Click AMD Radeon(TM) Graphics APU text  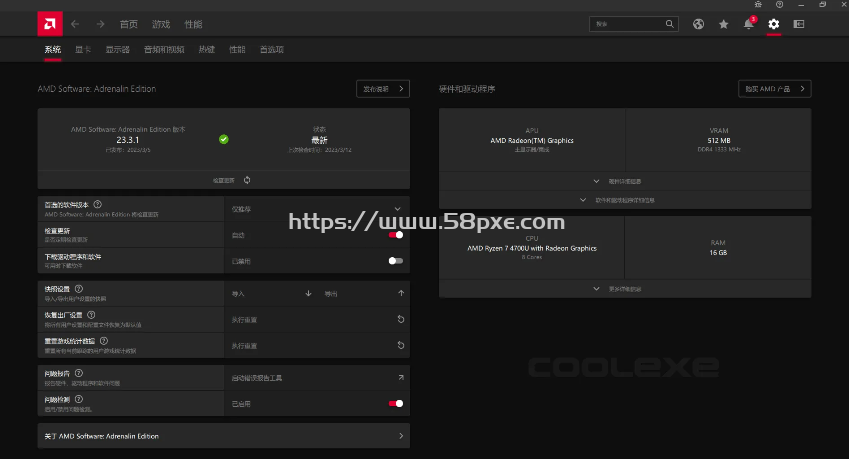coord(532,140)
